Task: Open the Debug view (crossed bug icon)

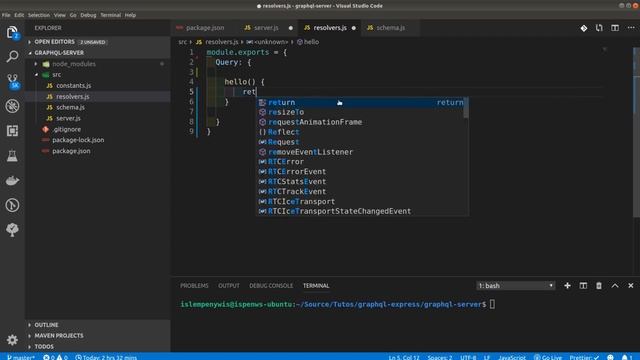Action: [x=12, y=106]
